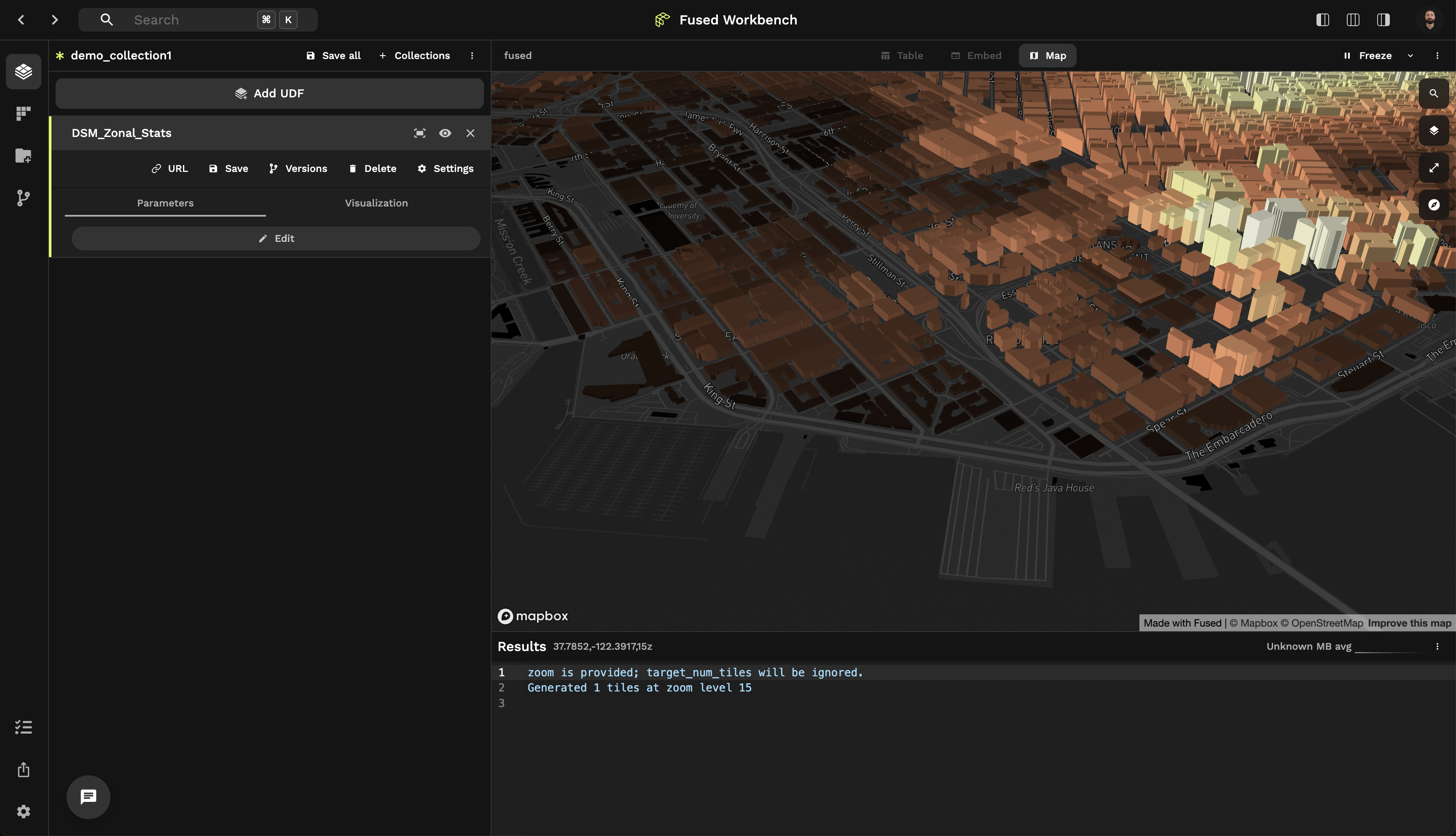
Task: Click the mapbox logo
Action: pyautogui.click(x=533, y=616)
